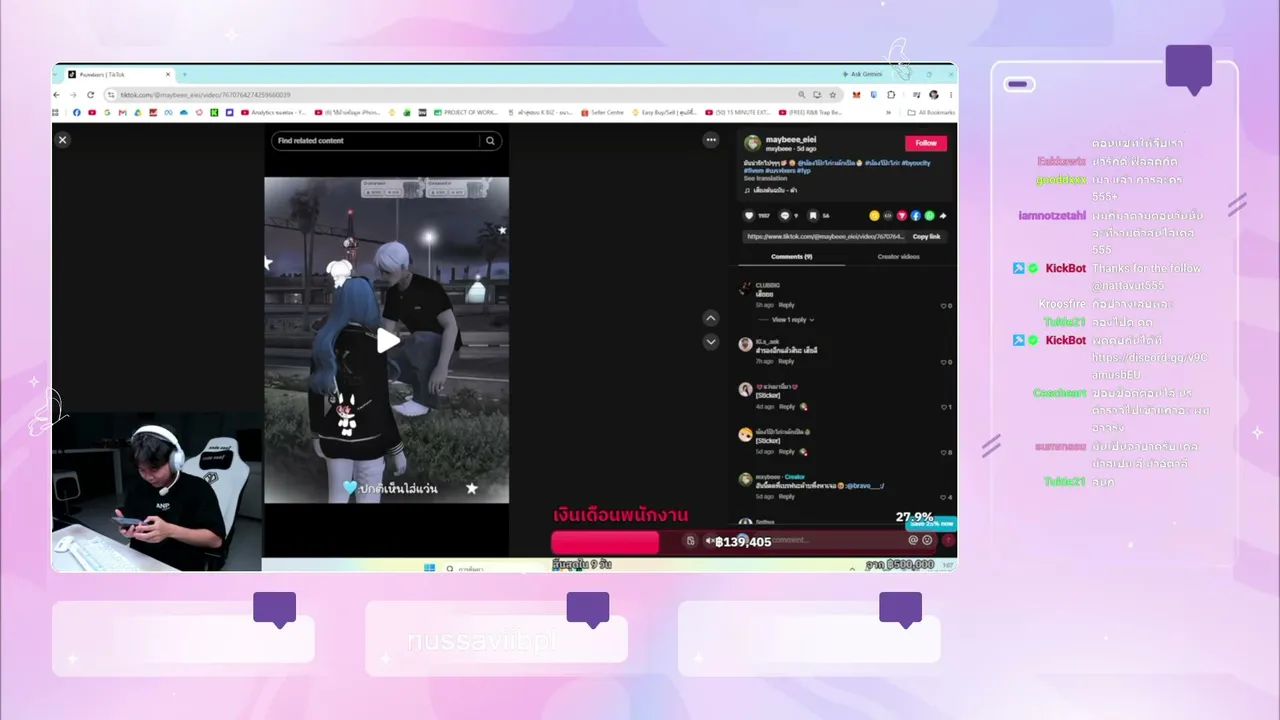Close the TikTok video viewer

[62, 140]
